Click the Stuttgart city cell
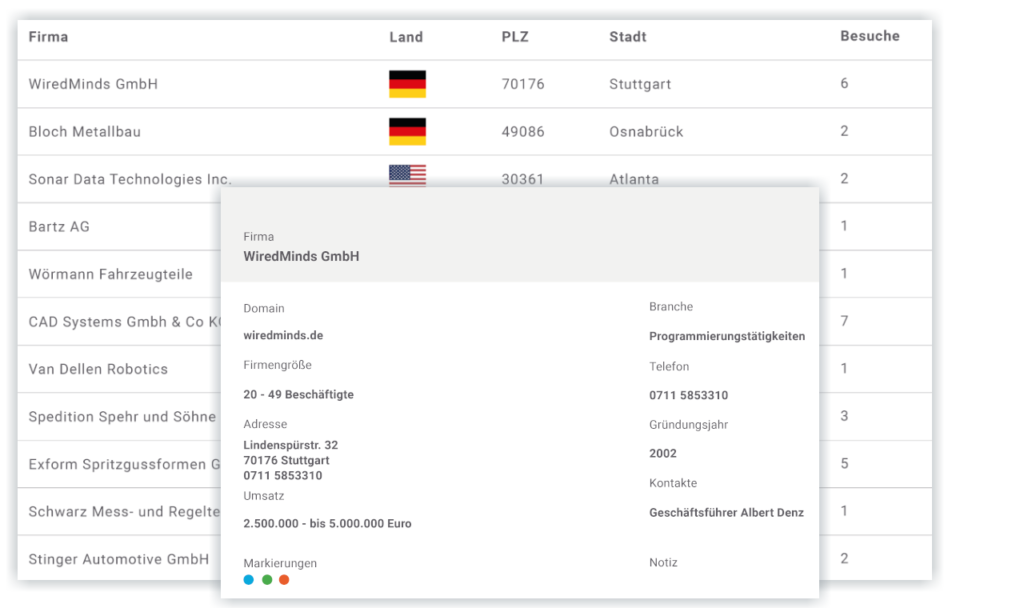Viewport: 1024px width, 608px height. pos(640,84)
